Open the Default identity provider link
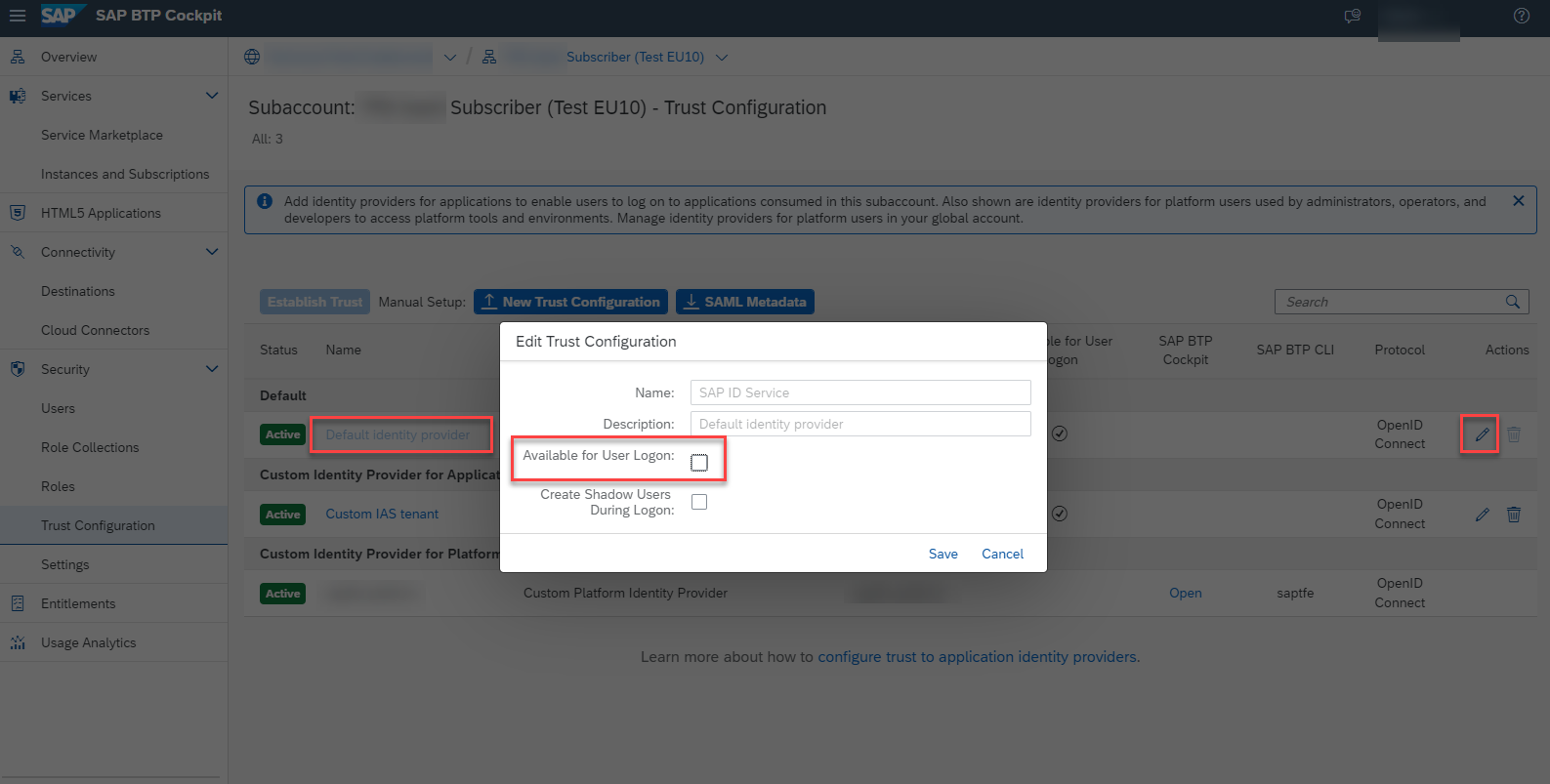1550x784 pixels. tap(398, 434)
